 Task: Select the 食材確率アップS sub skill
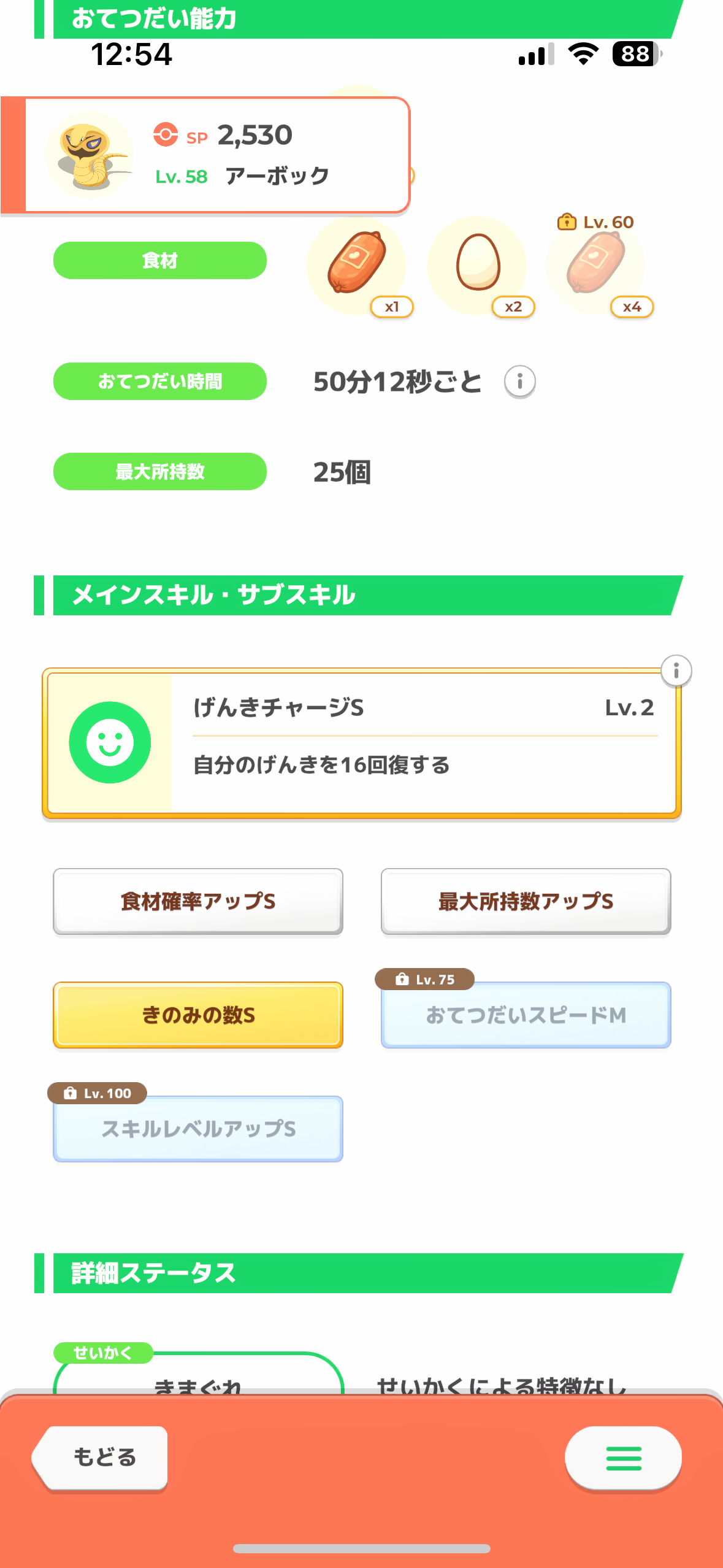tap(198, 901)
